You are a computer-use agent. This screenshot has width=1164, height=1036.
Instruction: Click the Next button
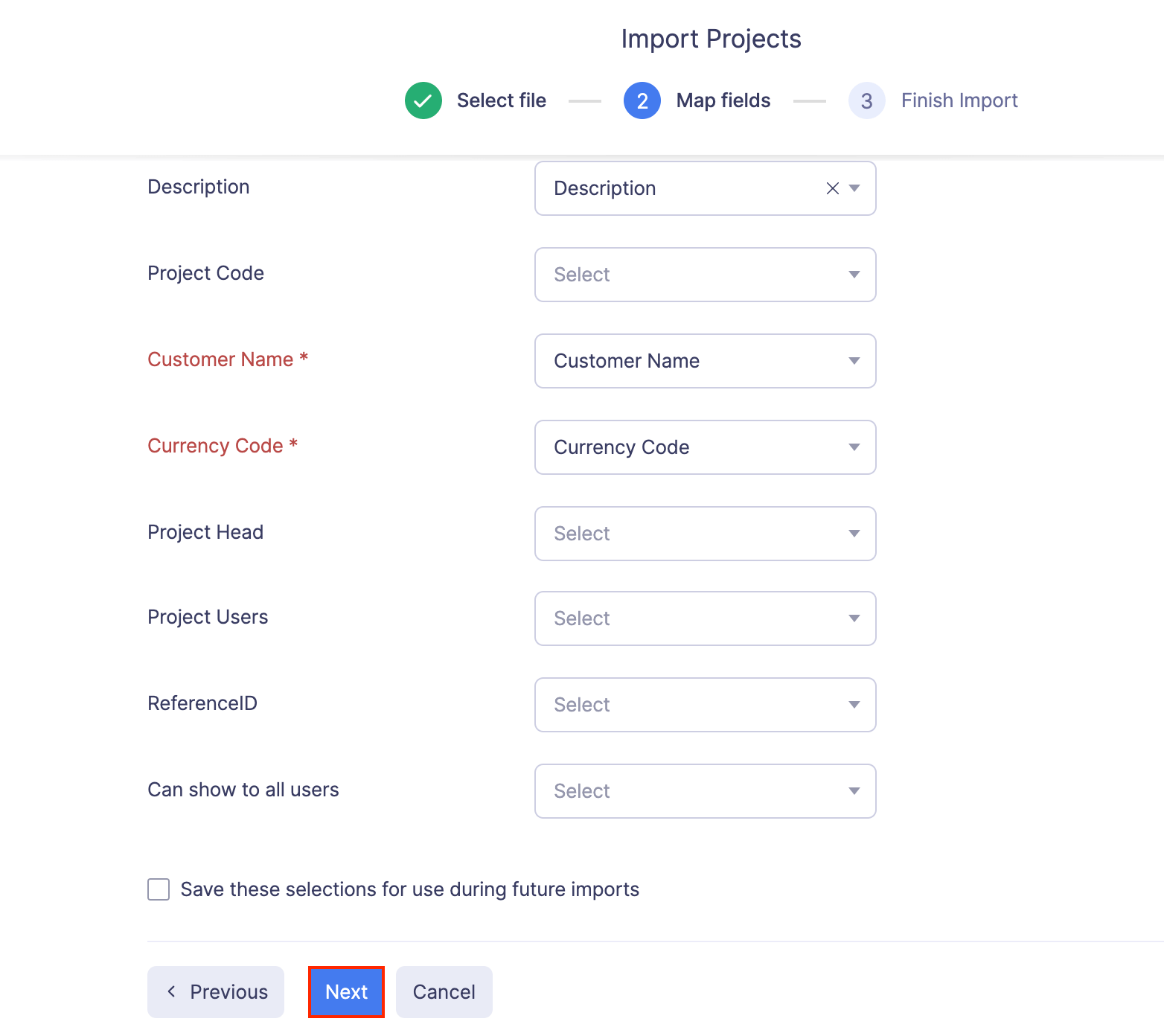(346, 991)
